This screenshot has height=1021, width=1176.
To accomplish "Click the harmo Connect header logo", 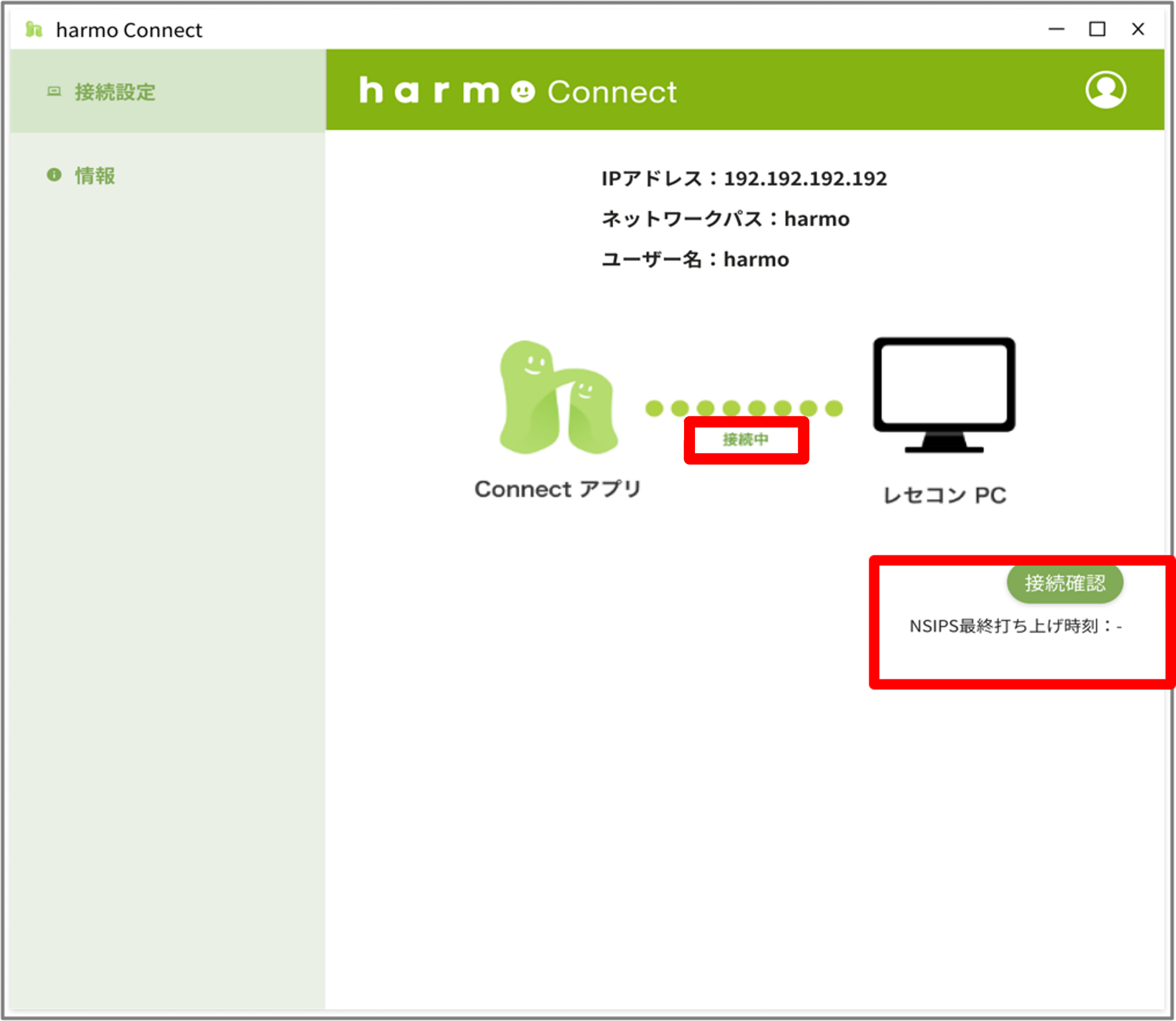I will 518,91.
